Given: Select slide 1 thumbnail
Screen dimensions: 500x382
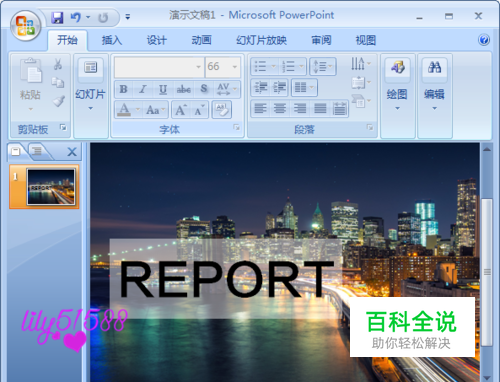Looking at the screenshot, I should (51, 186).
